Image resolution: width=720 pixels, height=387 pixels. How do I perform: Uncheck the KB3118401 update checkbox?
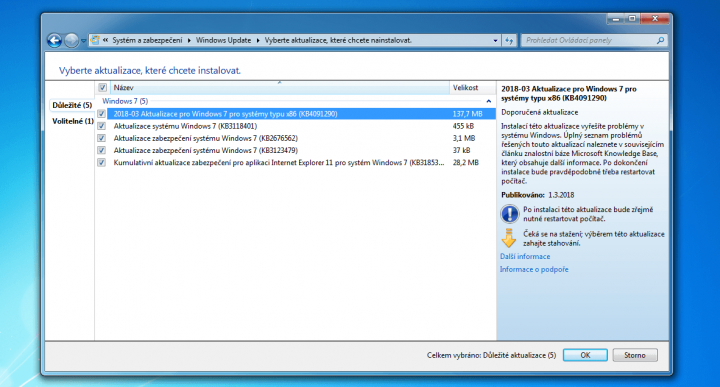click(101, 126)
